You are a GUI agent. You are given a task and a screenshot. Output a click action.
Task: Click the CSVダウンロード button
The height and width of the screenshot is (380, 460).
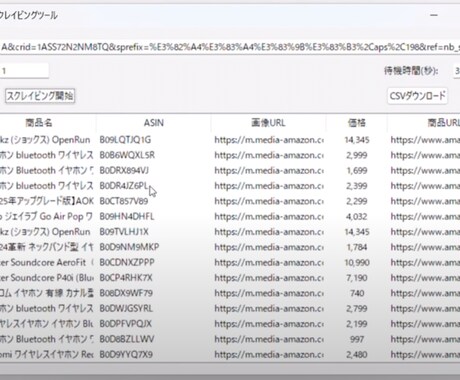pyautogui.click(x=417, y=96)
